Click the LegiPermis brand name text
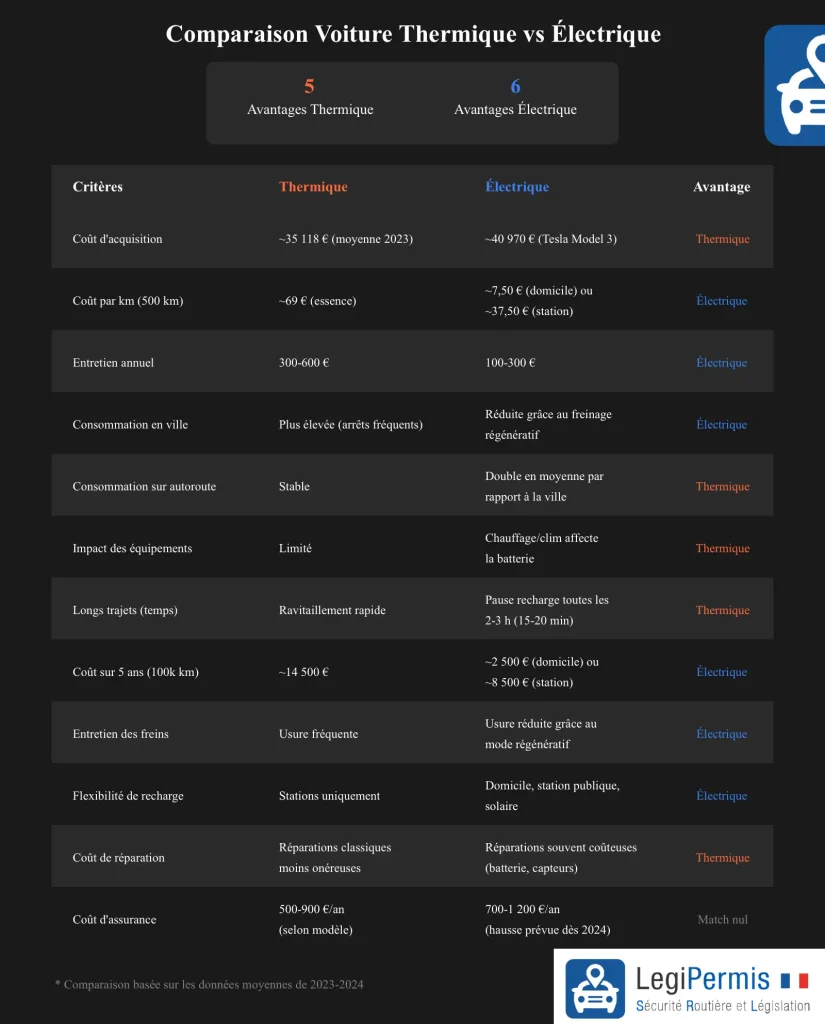 703,978
